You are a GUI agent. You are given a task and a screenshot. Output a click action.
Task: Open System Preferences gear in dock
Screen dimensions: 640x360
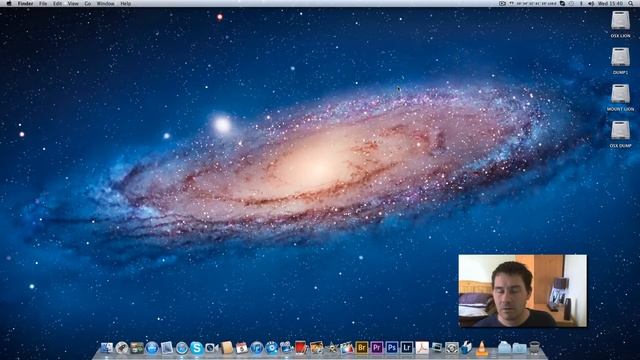[x=452, y=348]
